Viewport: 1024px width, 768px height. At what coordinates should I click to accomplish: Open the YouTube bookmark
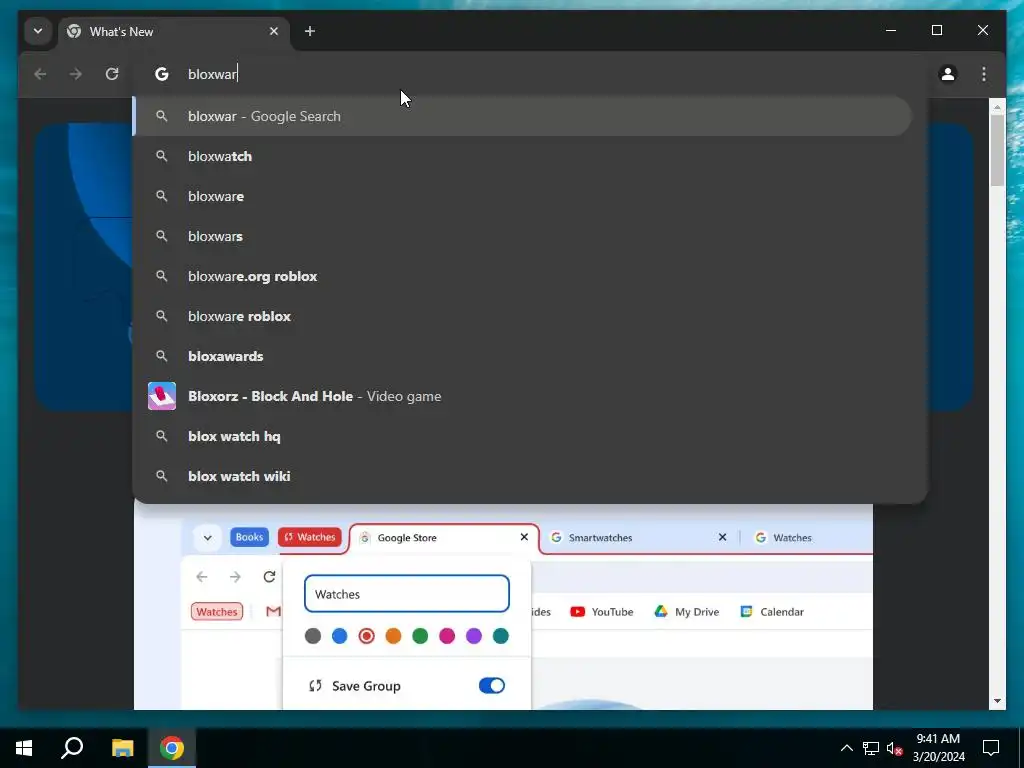[x=601, y=612]
